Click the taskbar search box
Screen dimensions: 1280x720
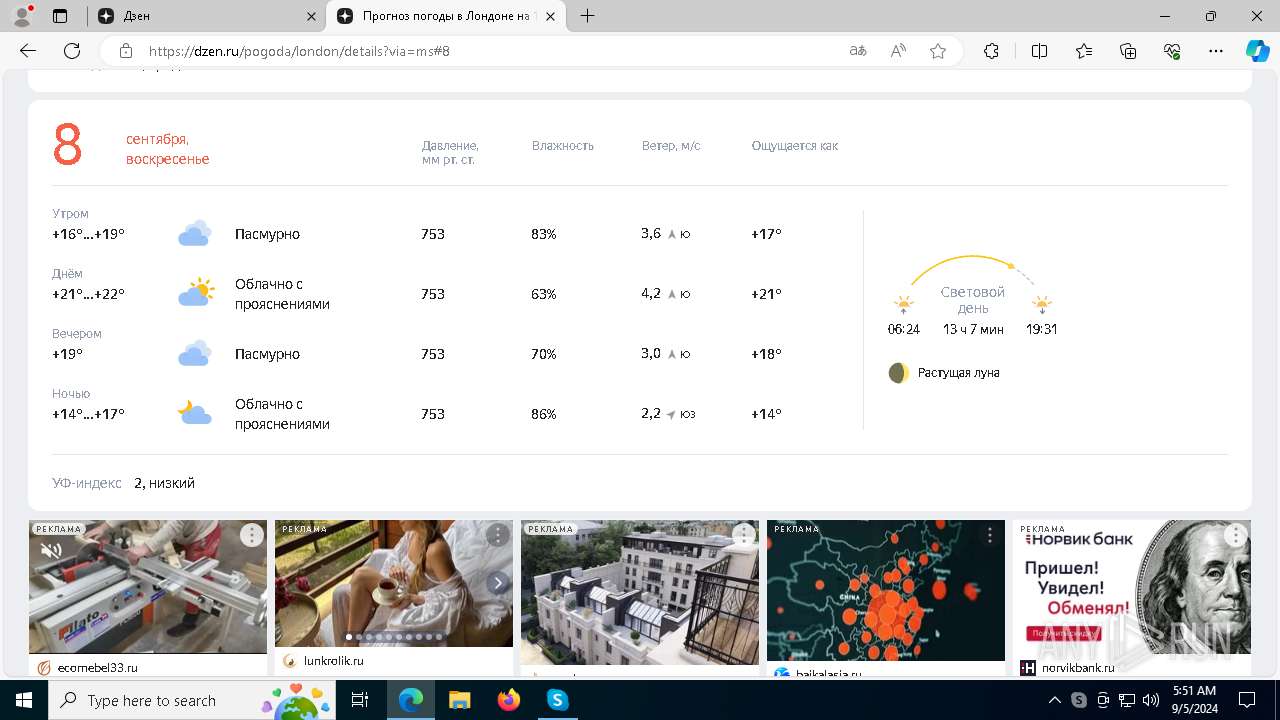coord(192,700)
